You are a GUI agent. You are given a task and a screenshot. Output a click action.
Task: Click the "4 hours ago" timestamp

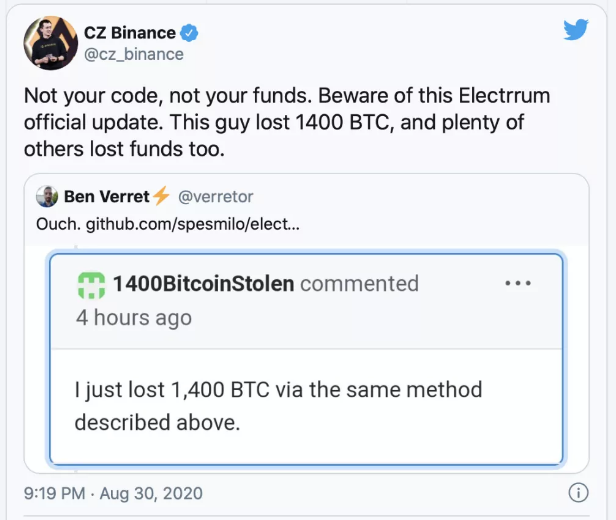(134, 318)
